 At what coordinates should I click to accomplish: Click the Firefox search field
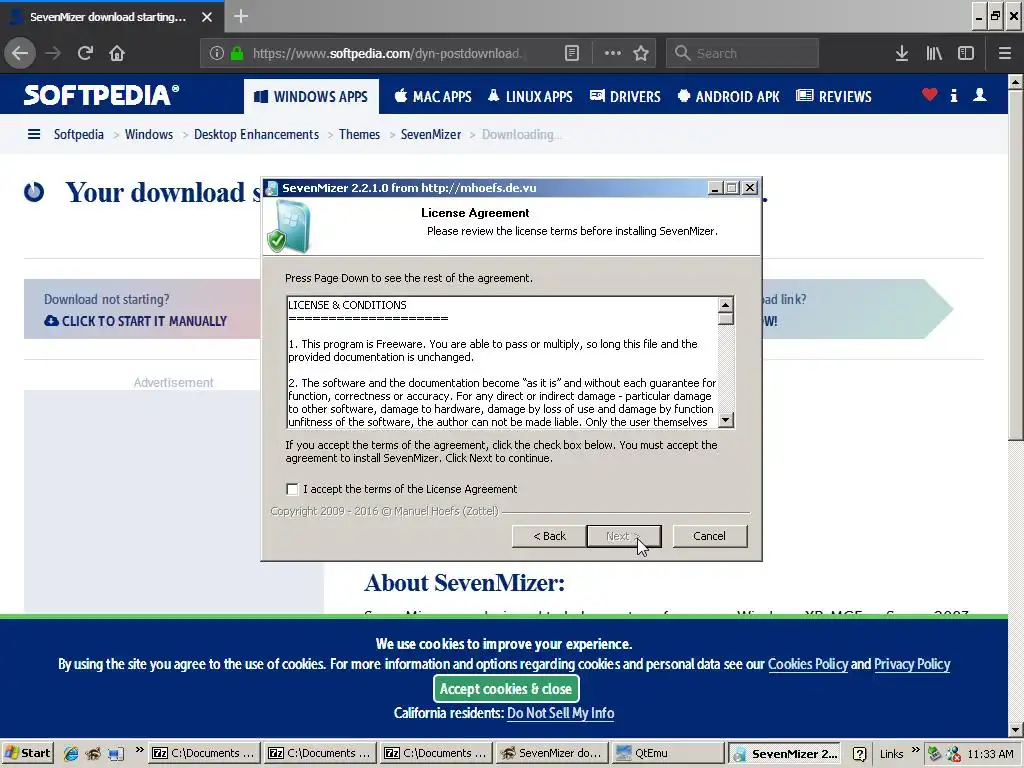click(x=743, y=53)
